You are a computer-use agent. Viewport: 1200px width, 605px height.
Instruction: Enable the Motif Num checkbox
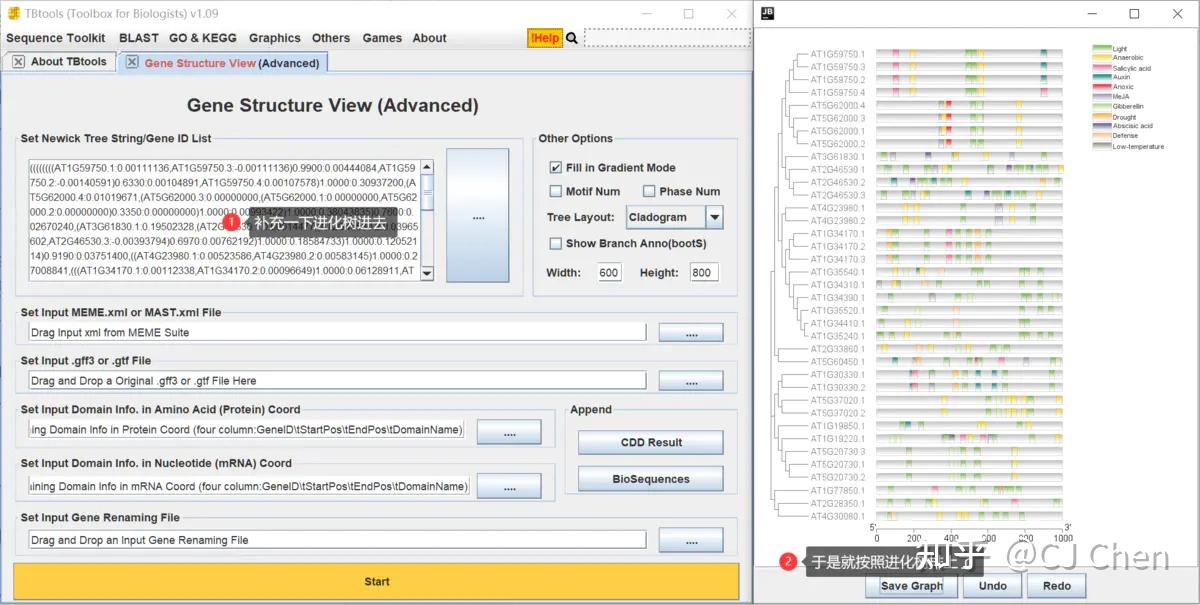(556, 191)
